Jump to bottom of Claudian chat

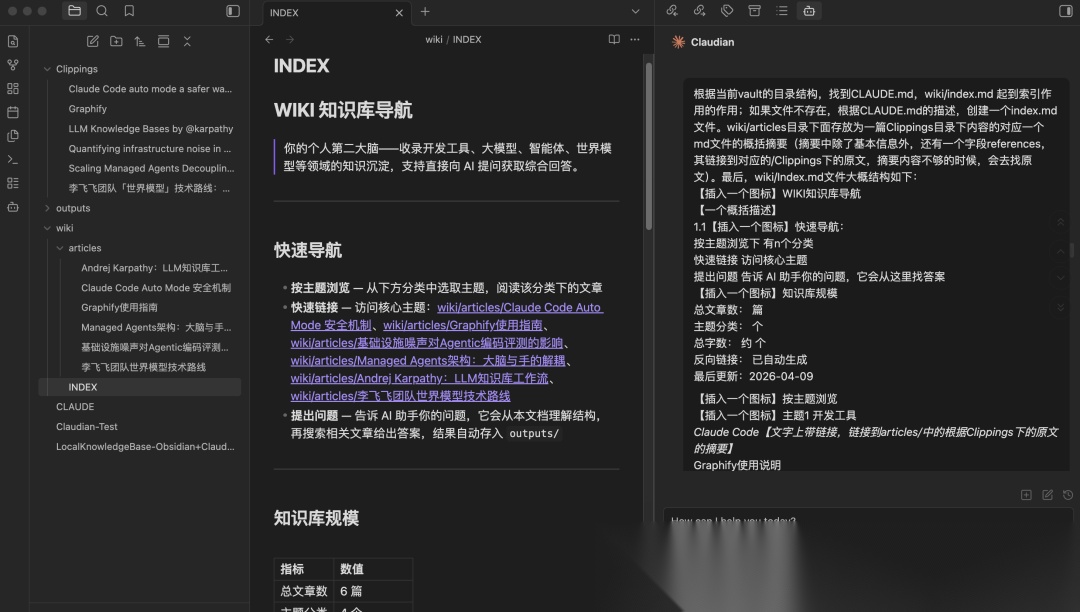coord(1061,308)
